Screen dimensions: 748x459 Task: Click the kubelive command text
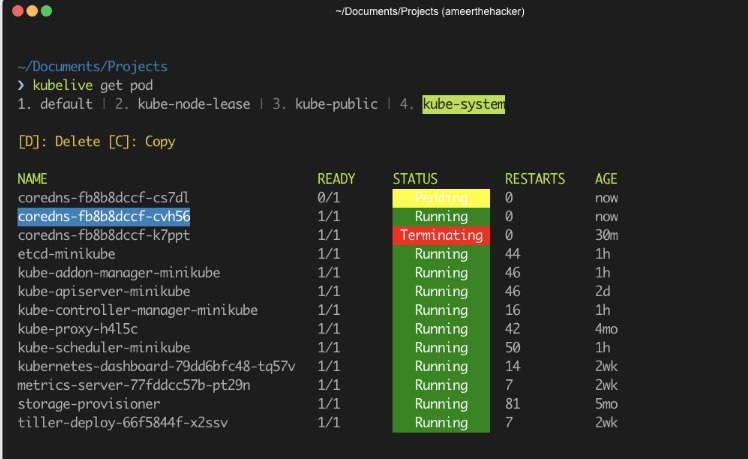[x=62, y=85]
